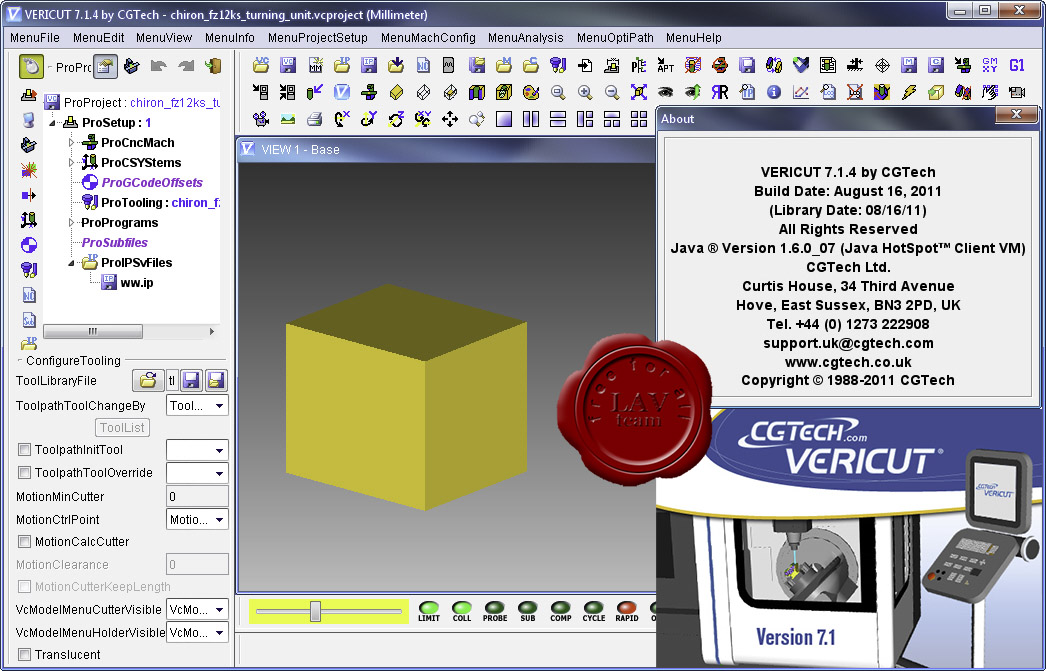The image size is (1046, 671).
Task: Select the ww.ip tree item
Action: point(137,283)
